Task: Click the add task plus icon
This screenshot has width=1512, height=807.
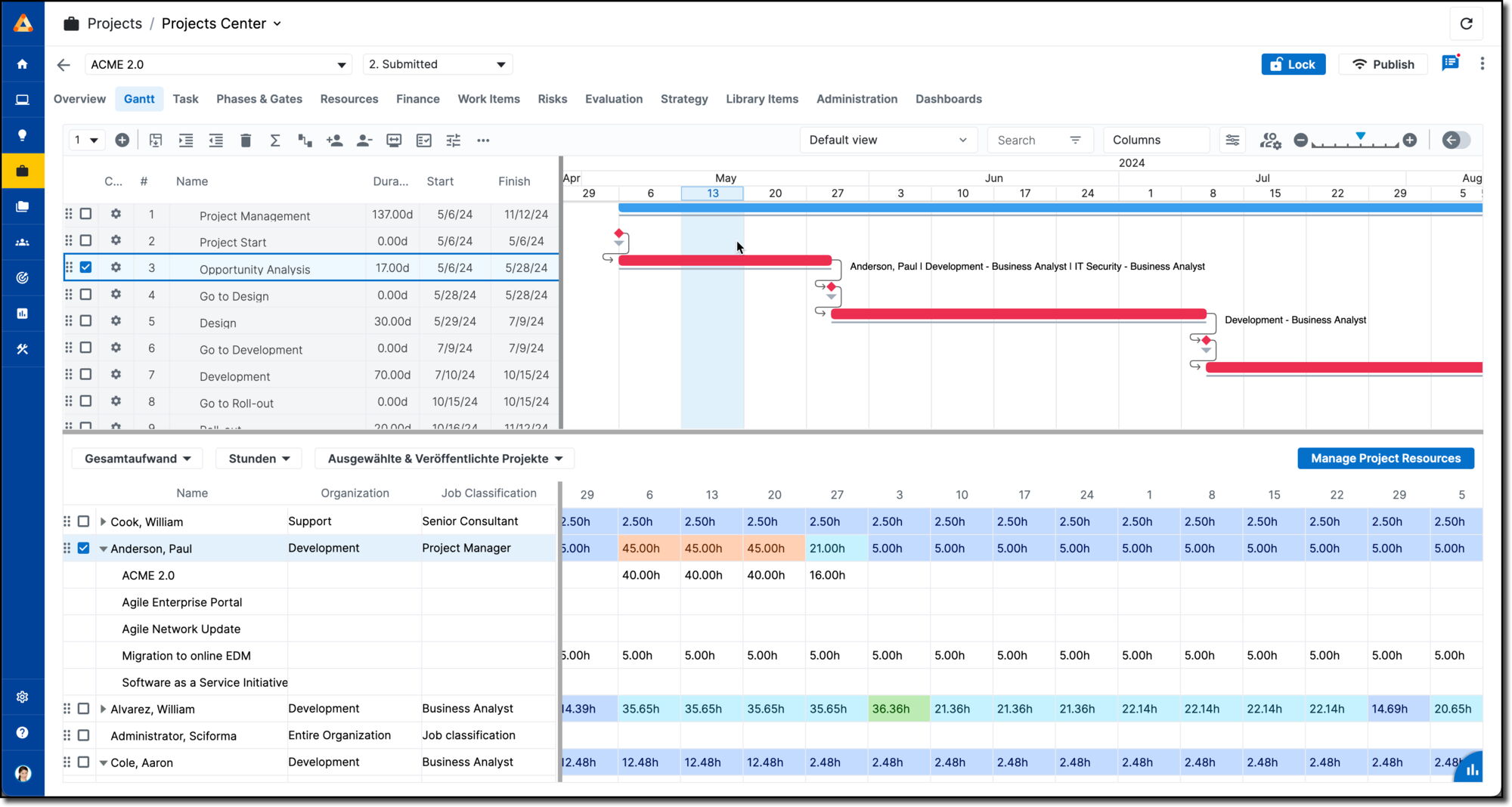Action: click(x=122, y=141)
